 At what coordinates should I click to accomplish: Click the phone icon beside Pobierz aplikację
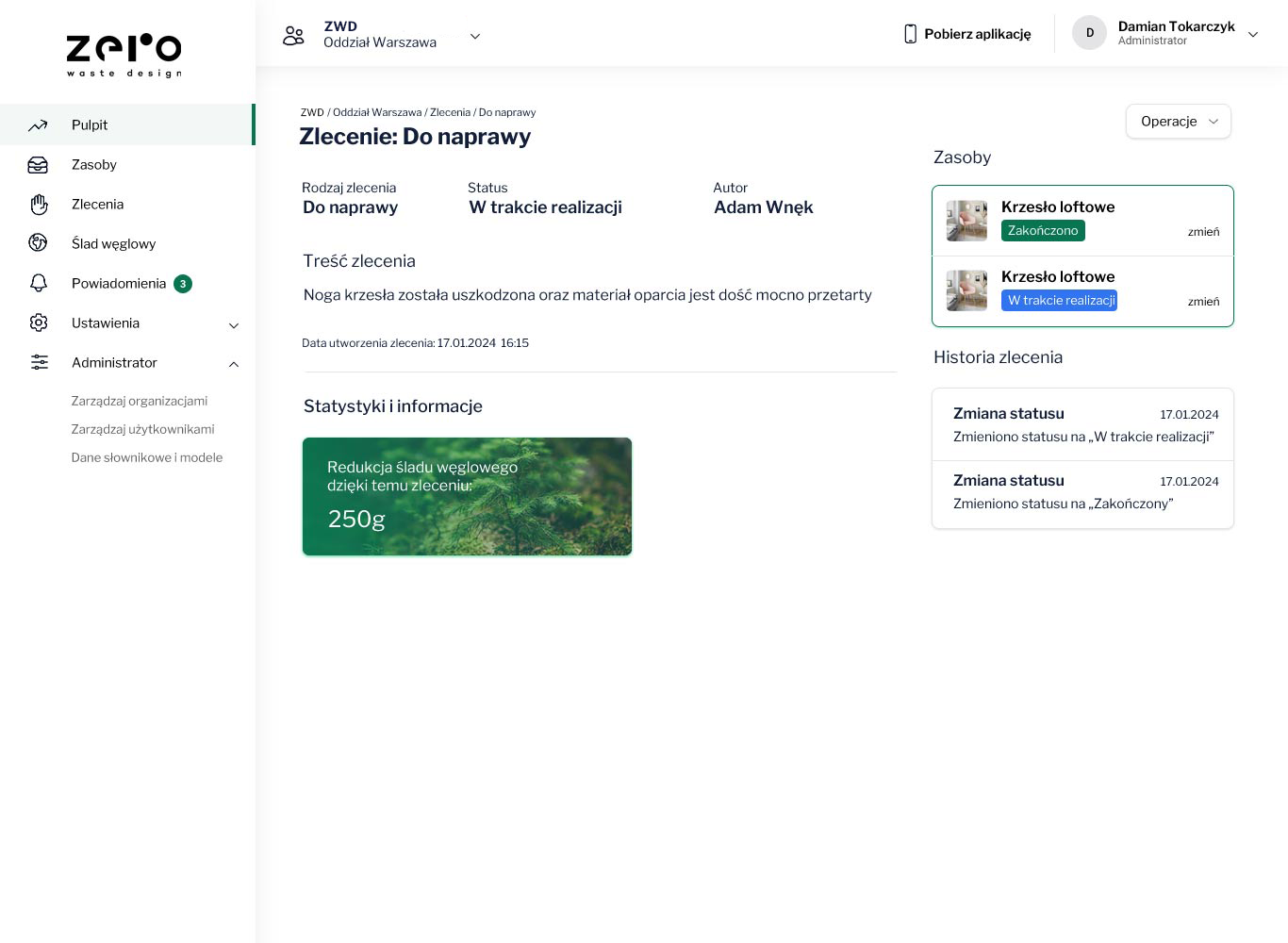[910, 34]
